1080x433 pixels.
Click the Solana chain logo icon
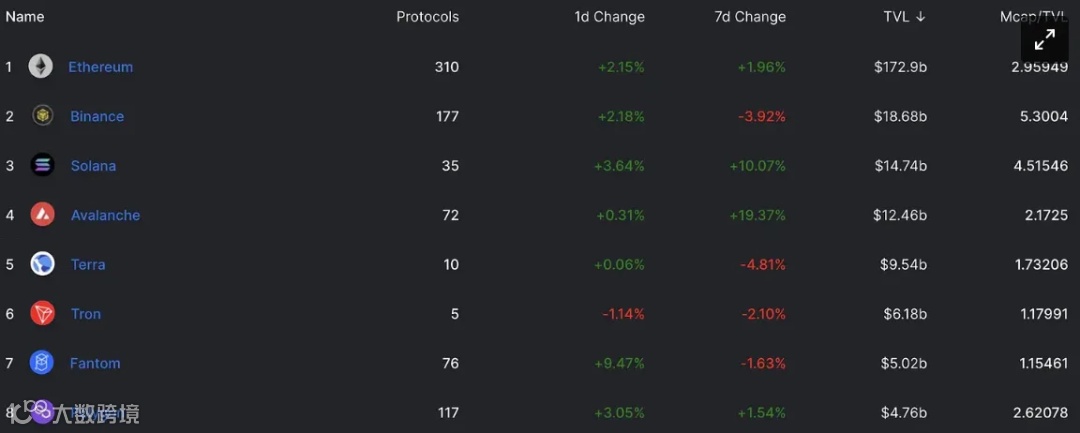pos(42,165)
